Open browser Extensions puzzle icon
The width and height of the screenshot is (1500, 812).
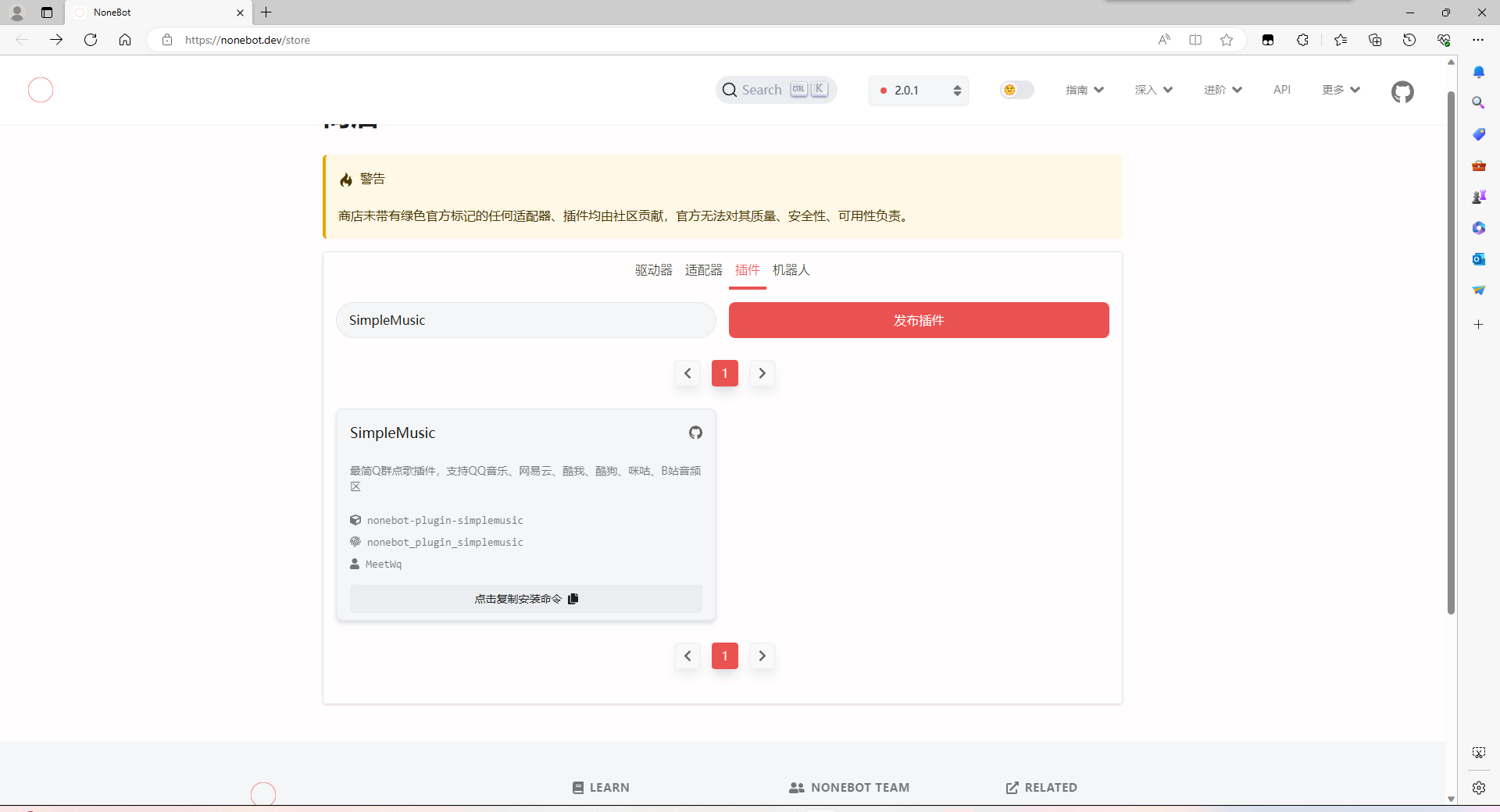pyautogui.click(x=1302, y=40)
